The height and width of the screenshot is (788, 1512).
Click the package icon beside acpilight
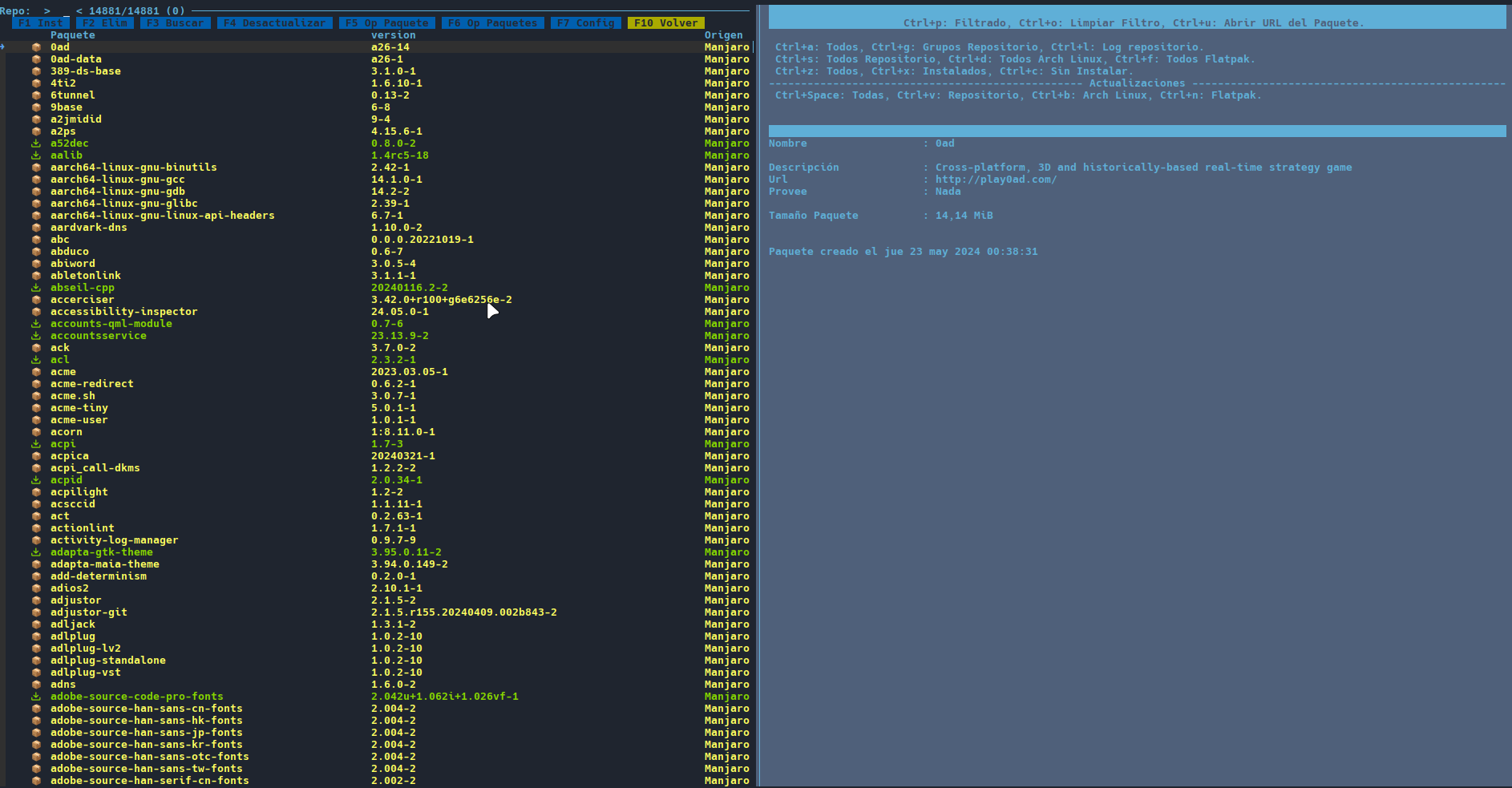(36, 492)
